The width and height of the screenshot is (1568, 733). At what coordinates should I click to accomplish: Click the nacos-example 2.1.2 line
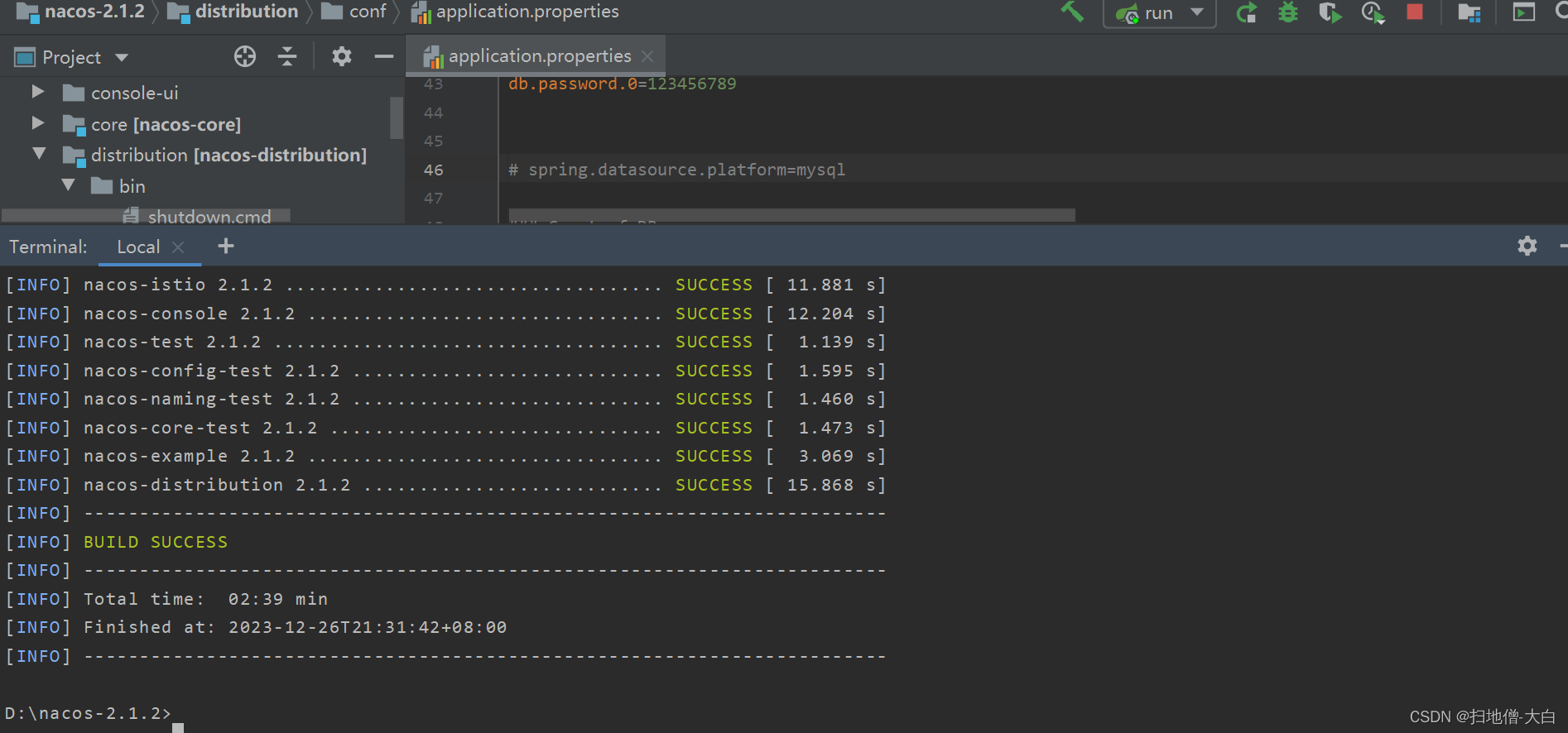click(446, 456)
